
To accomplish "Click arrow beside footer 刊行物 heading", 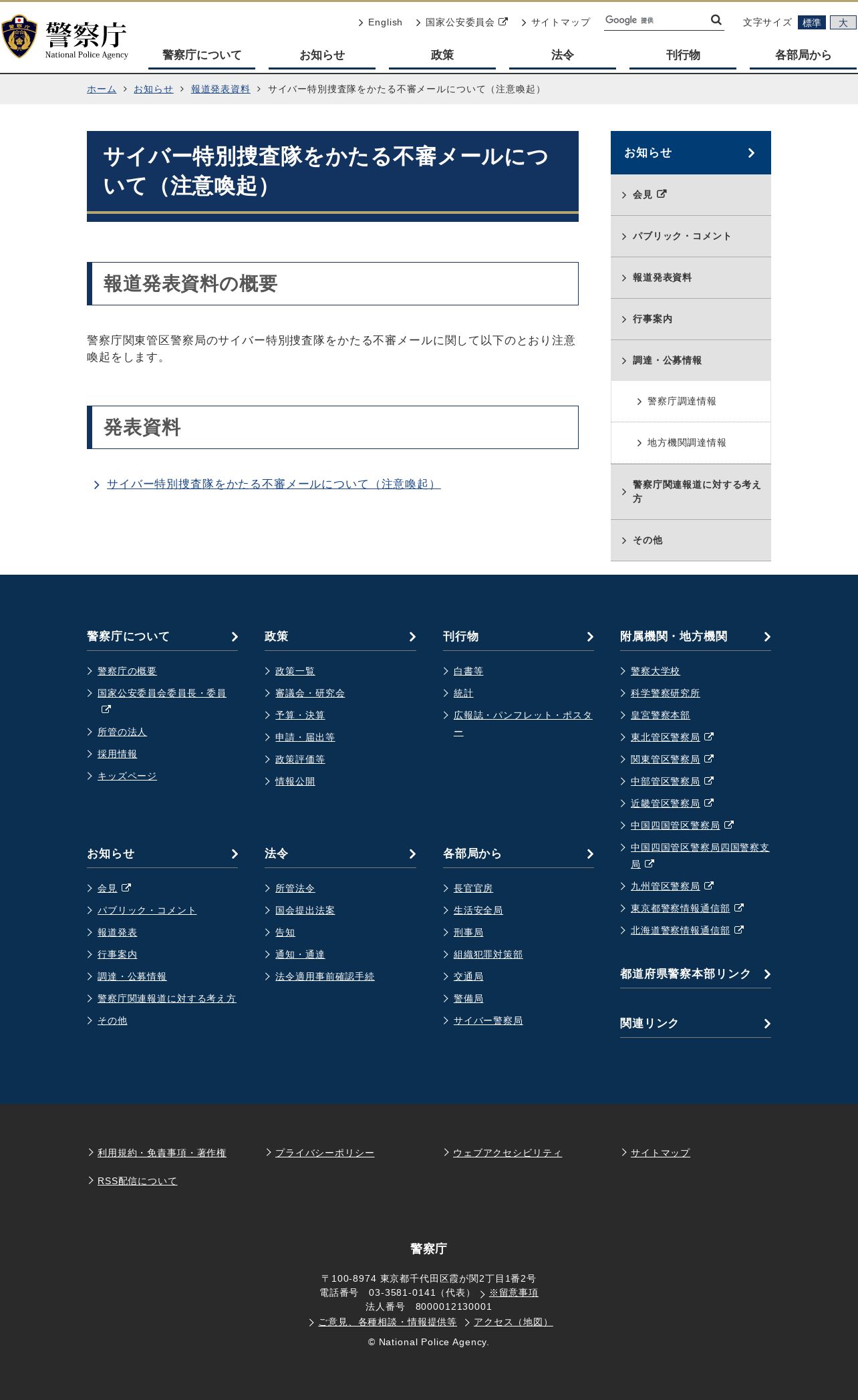I will [x=590, y=637].
